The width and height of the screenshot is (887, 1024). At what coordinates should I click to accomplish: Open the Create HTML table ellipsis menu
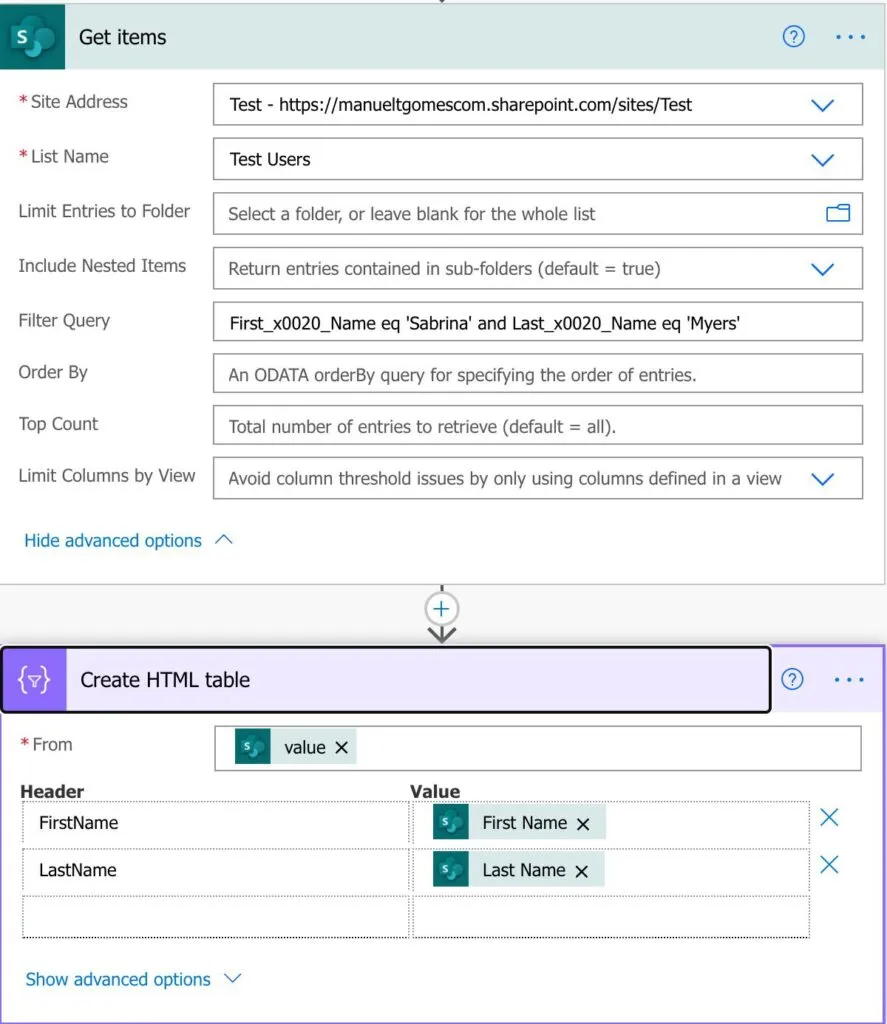[x=849, y=680]
